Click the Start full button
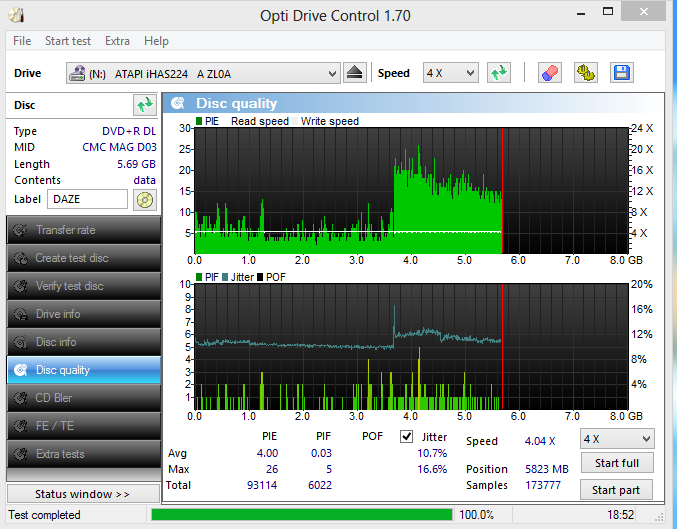 [617, 463]
